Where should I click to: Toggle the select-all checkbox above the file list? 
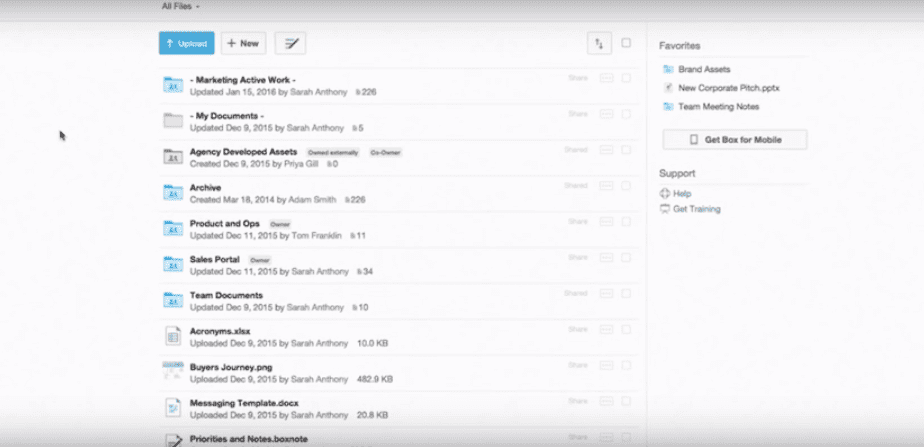pos(626,43)
